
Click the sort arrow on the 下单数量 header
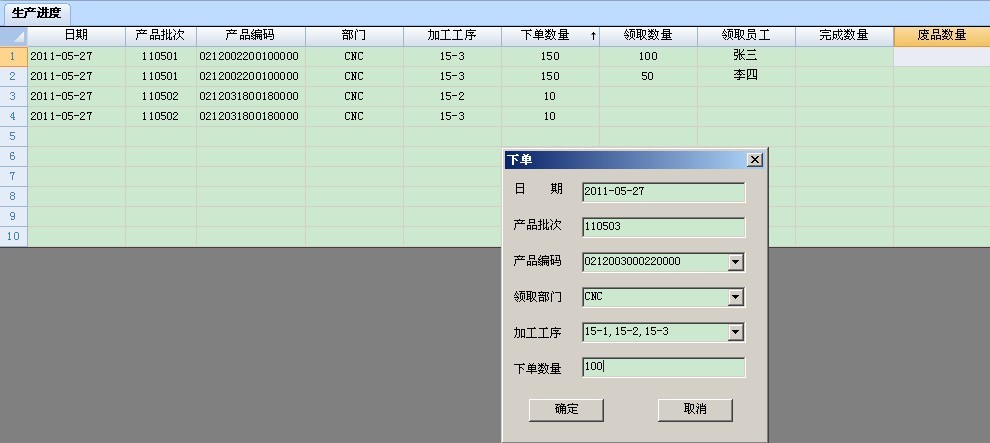[593, 37]
